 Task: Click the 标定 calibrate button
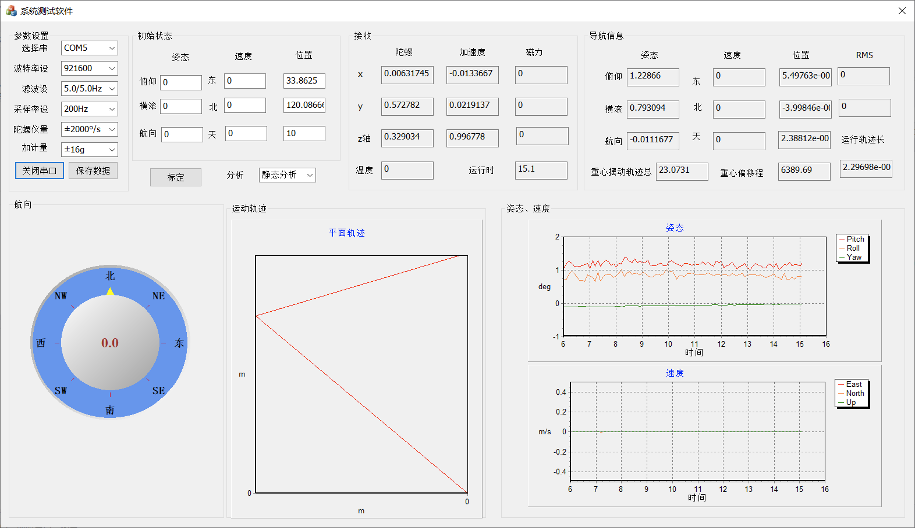(x=176, y=177)
